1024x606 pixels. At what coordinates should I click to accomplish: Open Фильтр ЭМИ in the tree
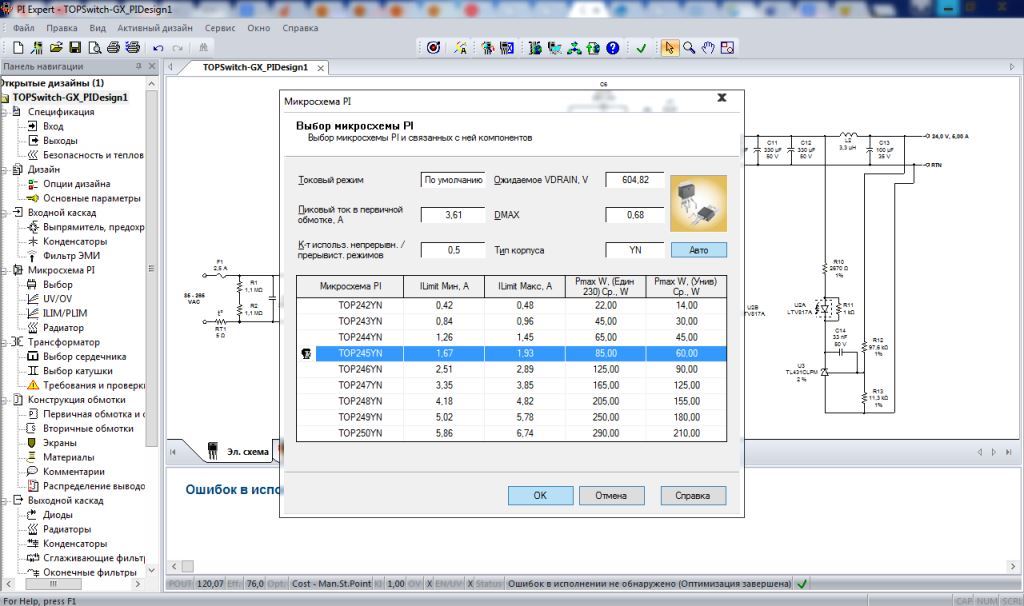[x=71, y=255]
